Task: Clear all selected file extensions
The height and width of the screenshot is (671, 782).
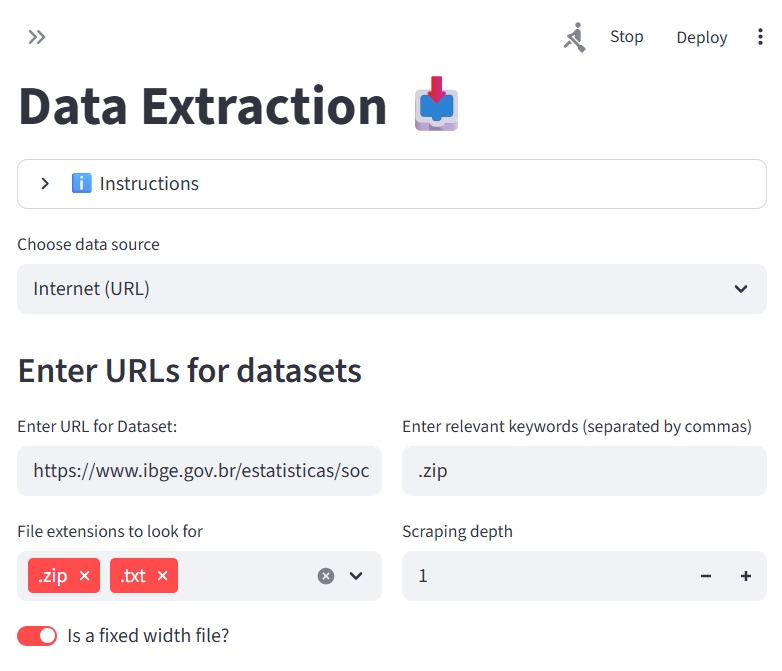Action: pos(325,576)
